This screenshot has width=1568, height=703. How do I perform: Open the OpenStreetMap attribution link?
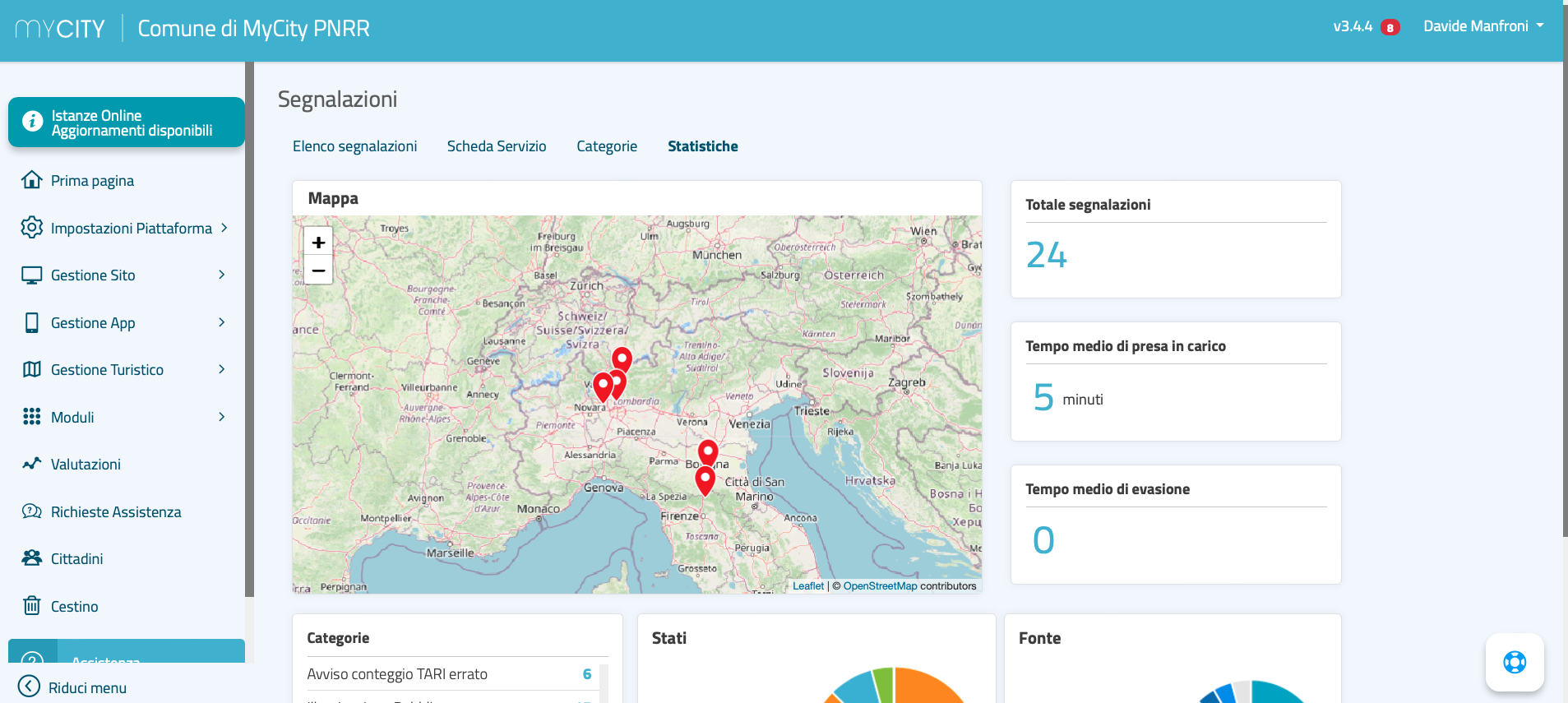[x=879, y=586]
